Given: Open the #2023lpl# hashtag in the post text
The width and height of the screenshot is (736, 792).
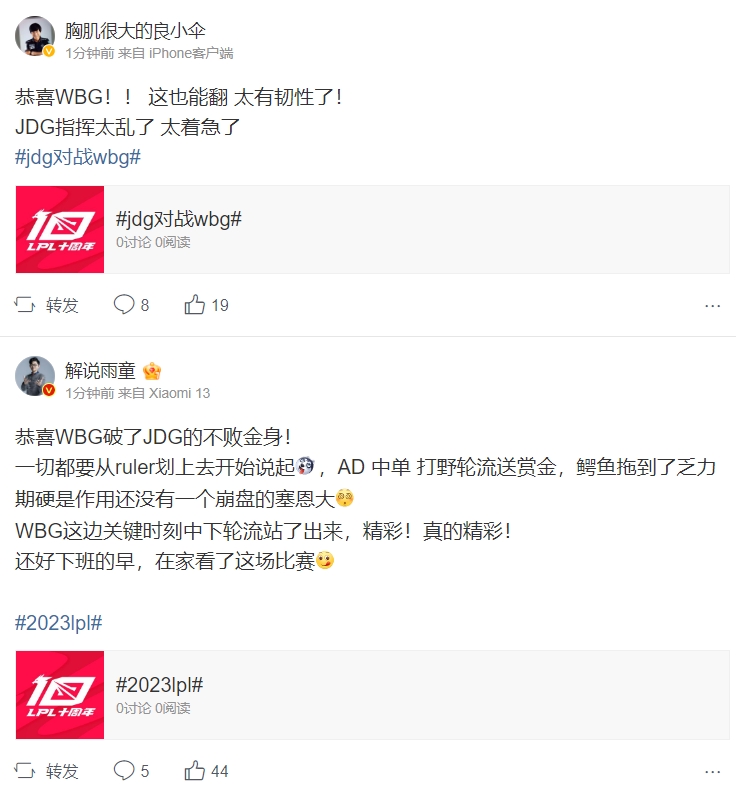Looking at the screenshot, I should pyautogui.click(x=59, y=623).
